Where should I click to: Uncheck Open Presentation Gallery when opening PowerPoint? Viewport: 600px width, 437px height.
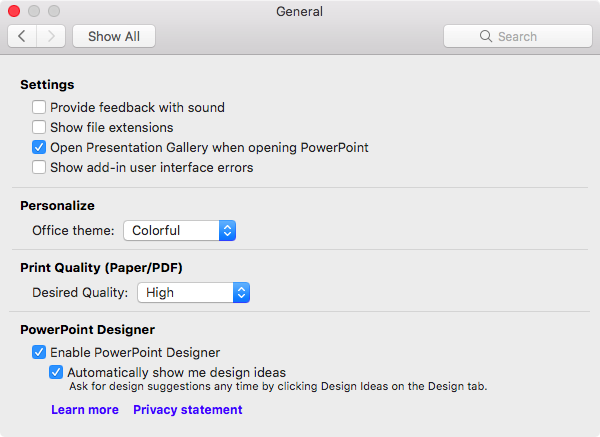[x=39, y=147]
